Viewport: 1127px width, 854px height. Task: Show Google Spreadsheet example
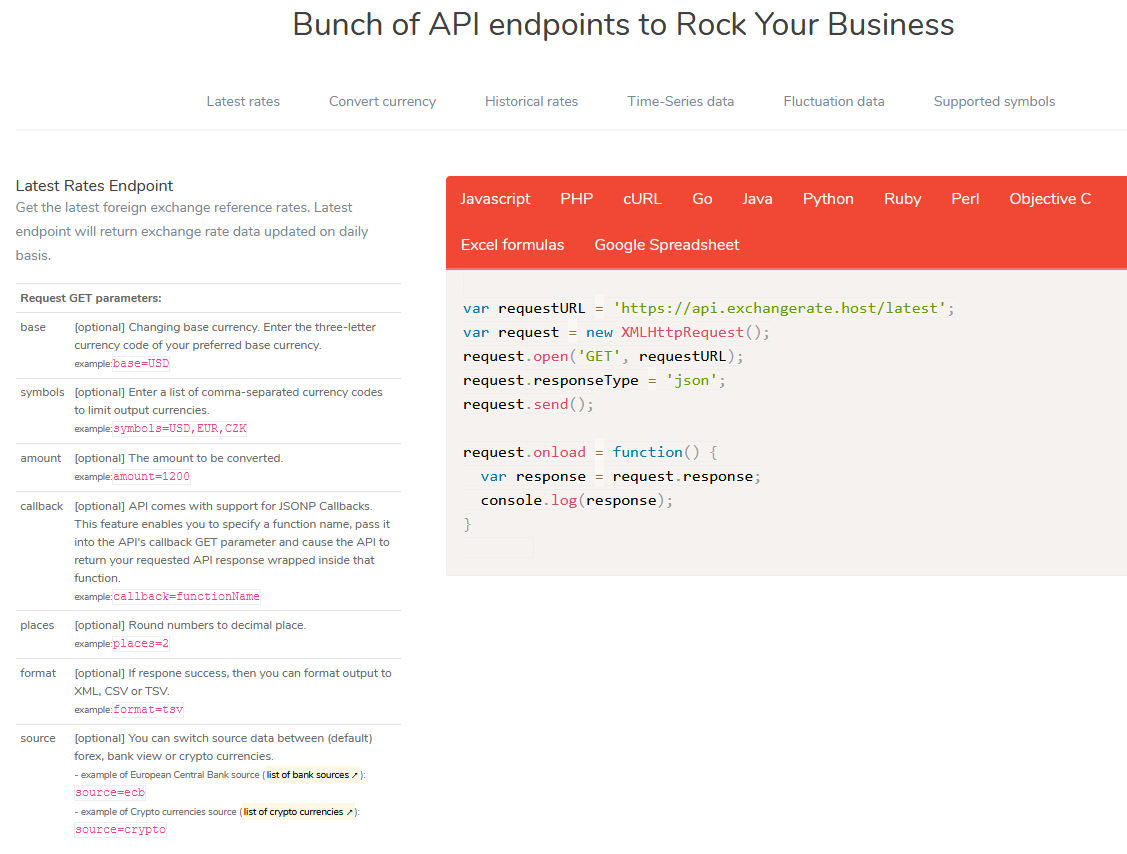pyautogui.click(x=666, y=244)
